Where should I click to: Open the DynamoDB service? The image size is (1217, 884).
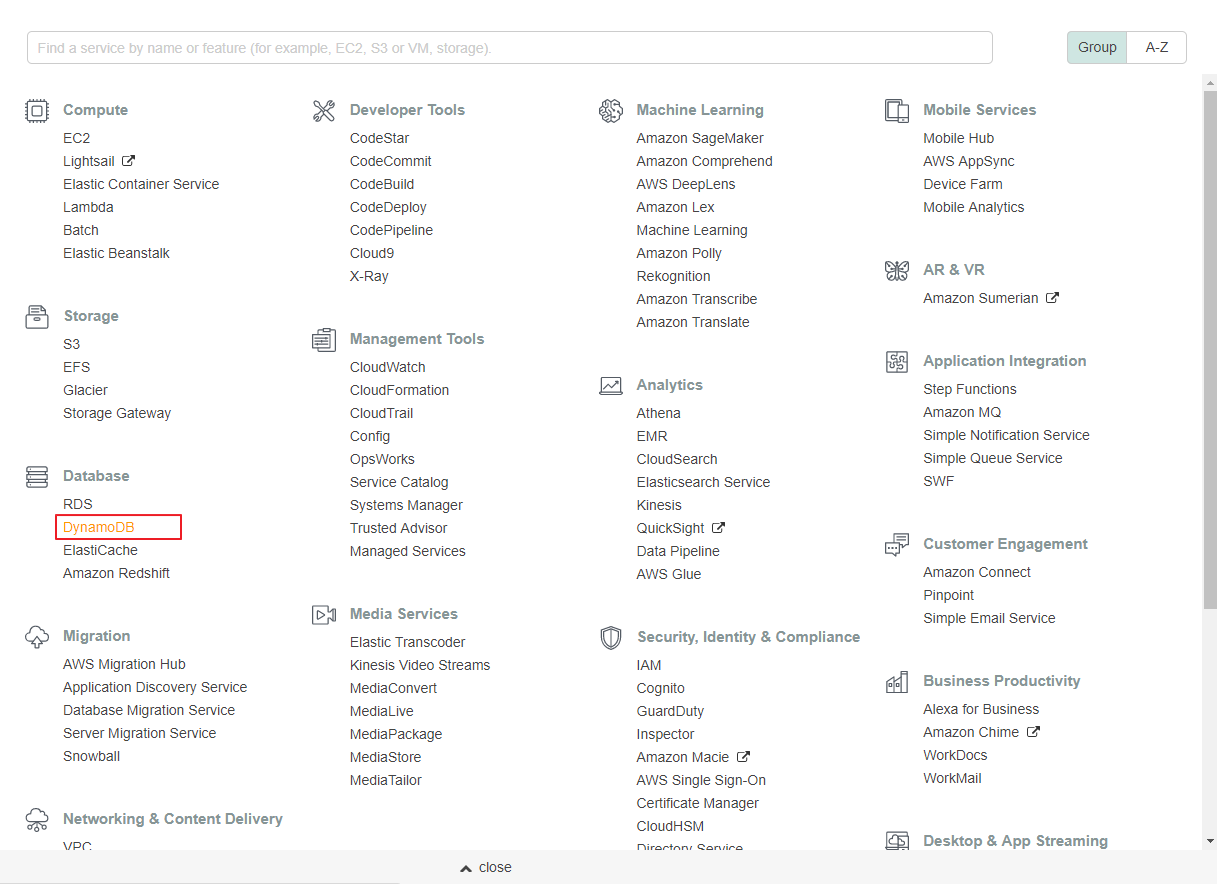(x=99, y=527)
